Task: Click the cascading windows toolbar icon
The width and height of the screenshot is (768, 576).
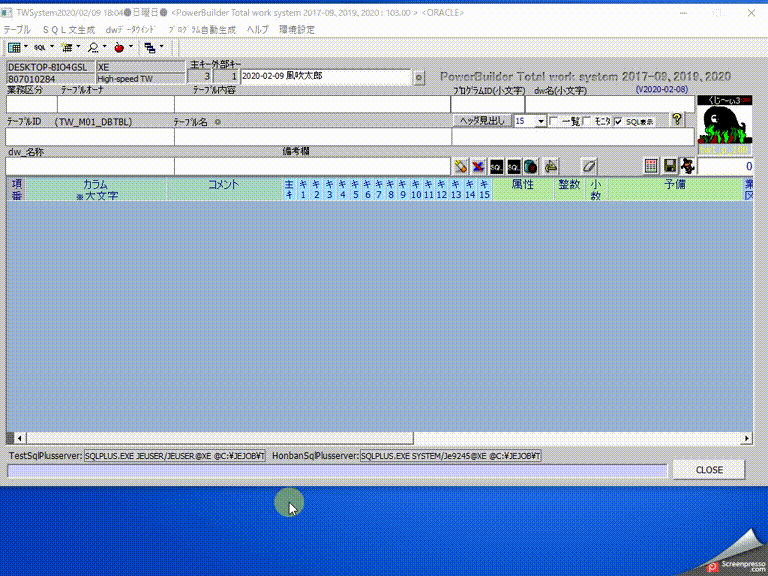Action: [x=150, y=48]
